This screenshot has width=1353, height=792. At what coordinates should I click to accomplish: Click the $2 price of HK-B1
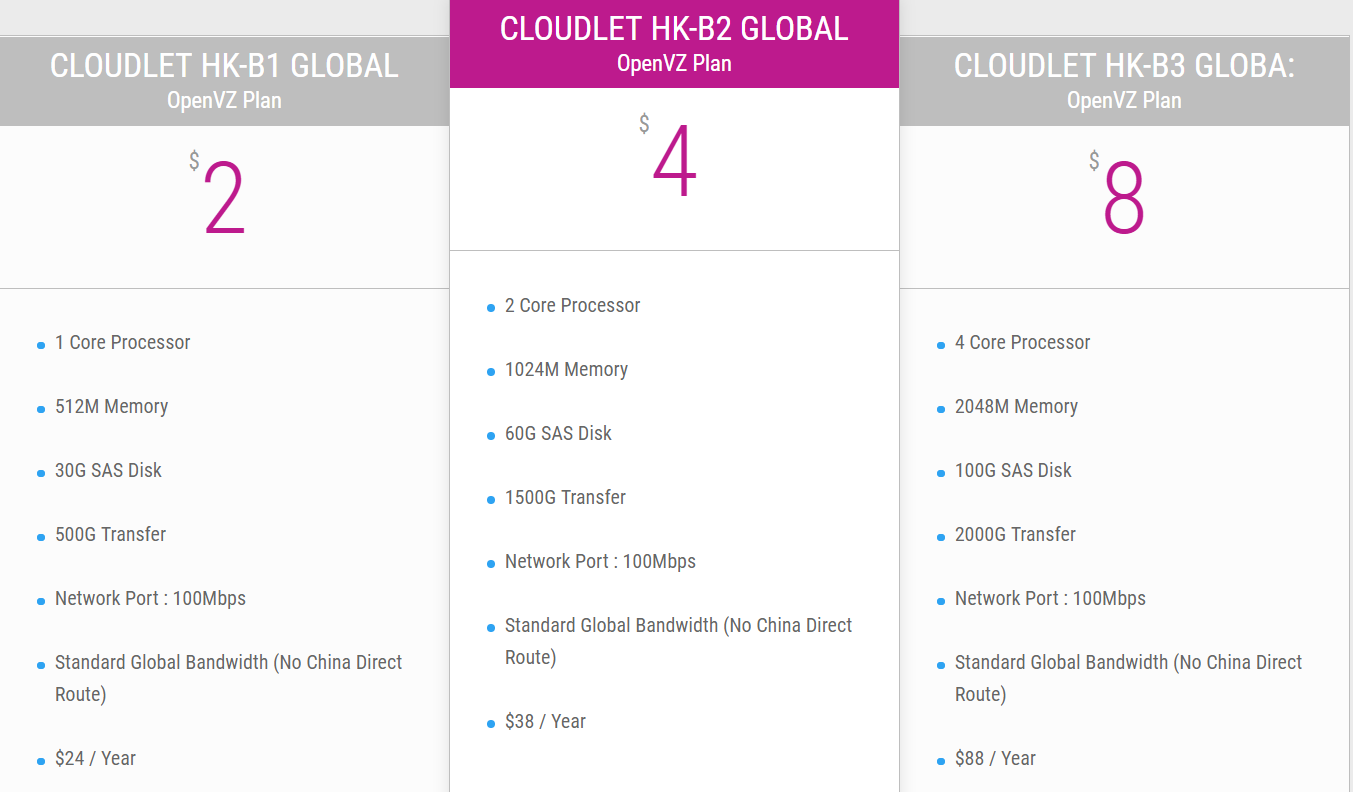point(219,195)
